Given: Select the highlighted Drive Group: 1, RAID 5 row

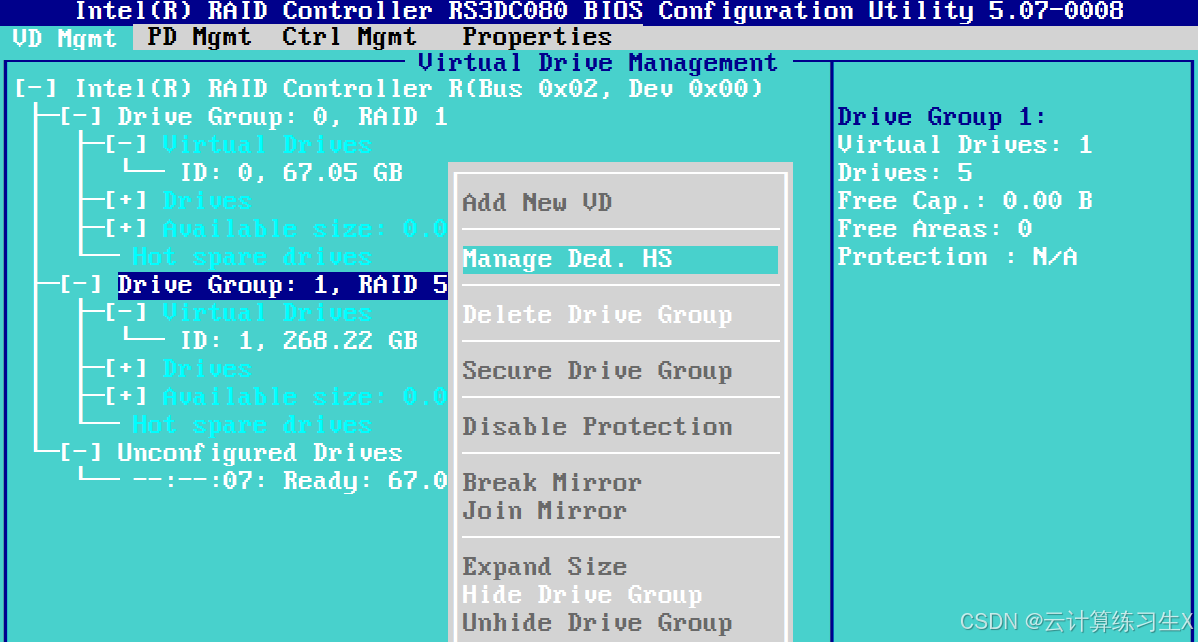Looking at the screenshot, I should coord(283,286).
